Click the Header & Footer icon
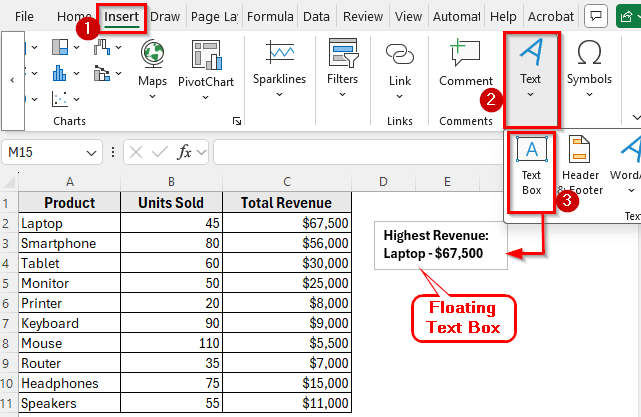This screenshot has height=417, width=641. pos(581,167)
